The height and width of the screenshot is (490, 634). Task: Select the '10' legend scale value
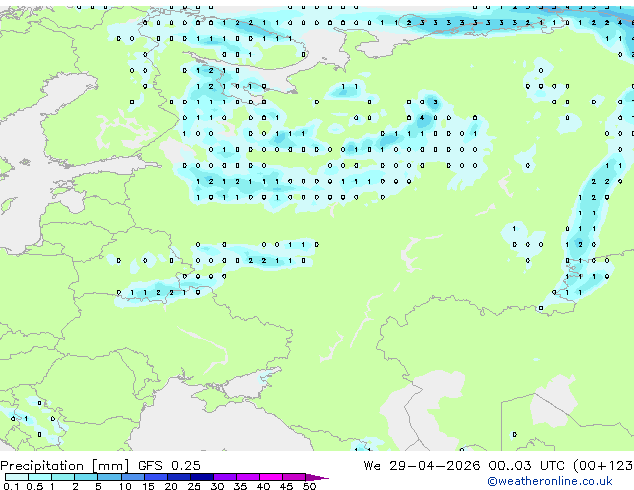125,486
